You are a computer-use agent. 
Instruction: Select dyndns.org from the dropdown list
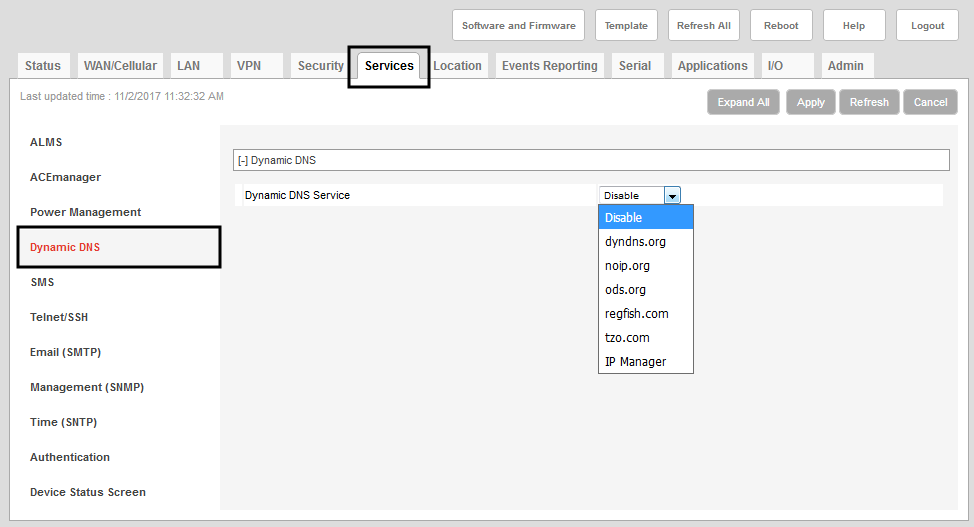(x=635, y=242)
